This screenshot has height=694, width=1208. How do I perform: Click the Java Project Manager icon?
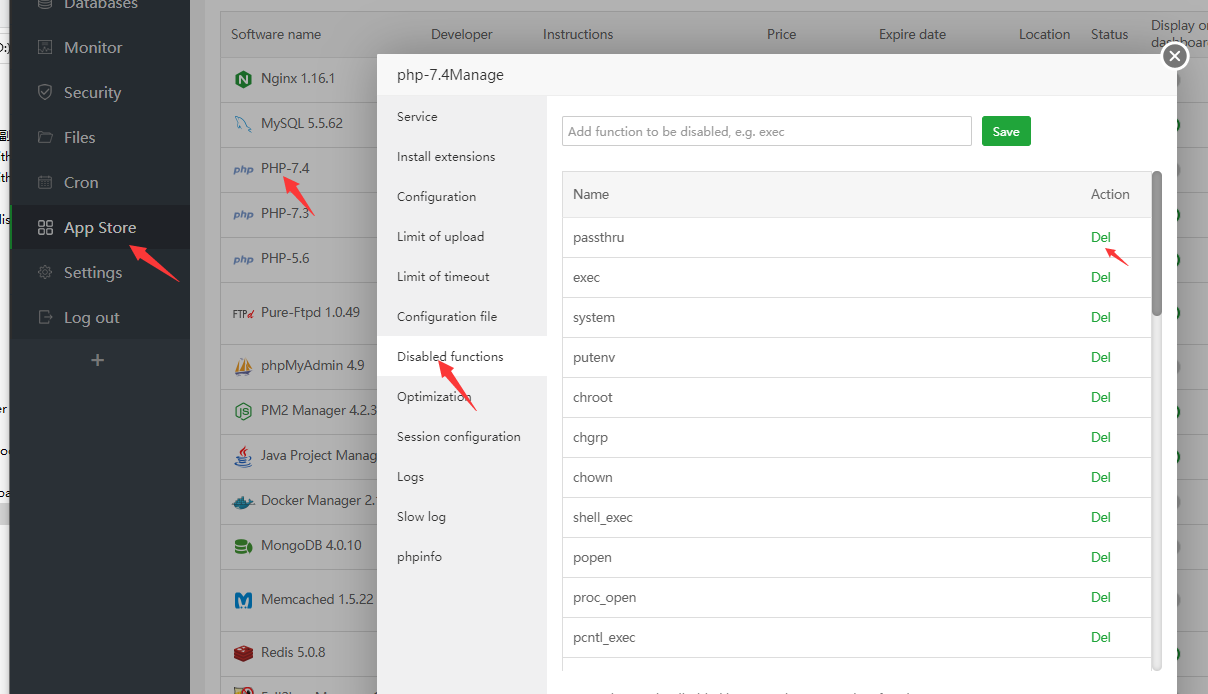pyautogui.click(x=243, y=456)
